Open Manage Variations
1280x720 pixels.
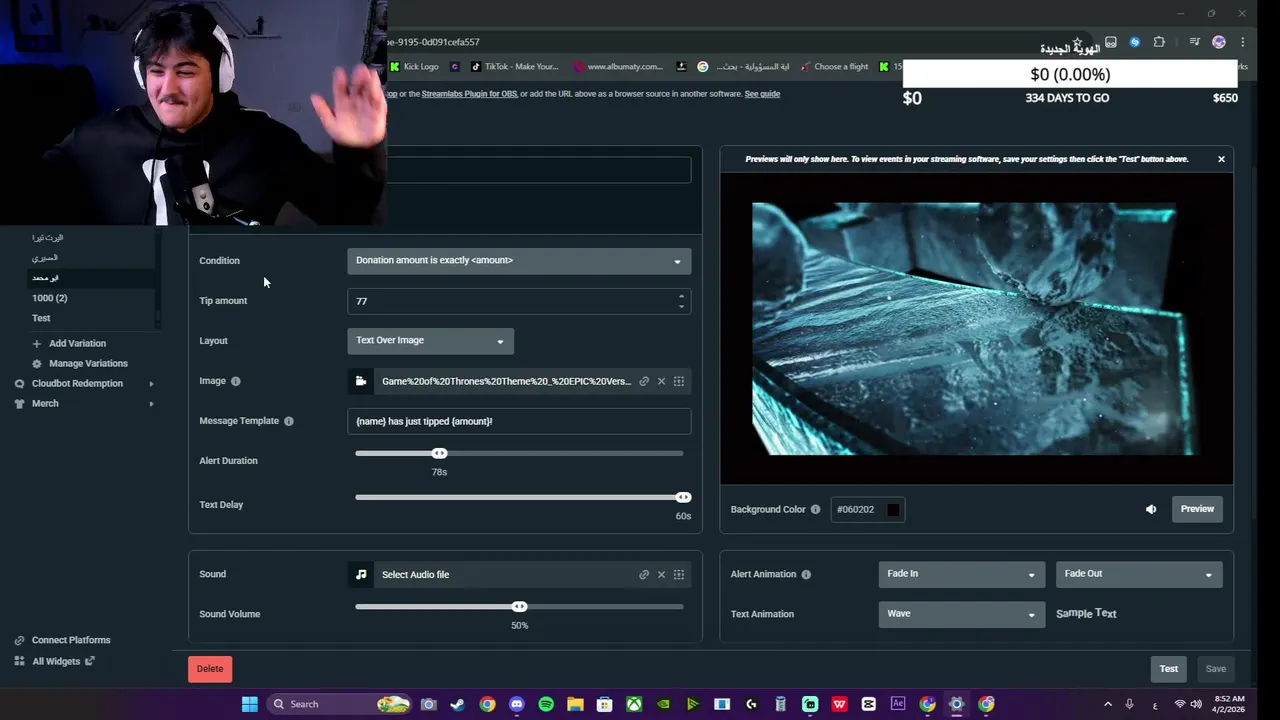coord(88,363)
